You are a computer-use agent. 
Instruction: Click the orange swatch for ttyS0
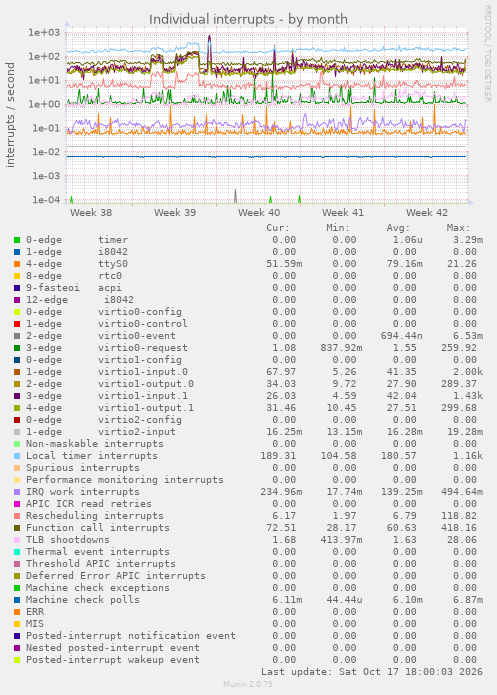17,264
